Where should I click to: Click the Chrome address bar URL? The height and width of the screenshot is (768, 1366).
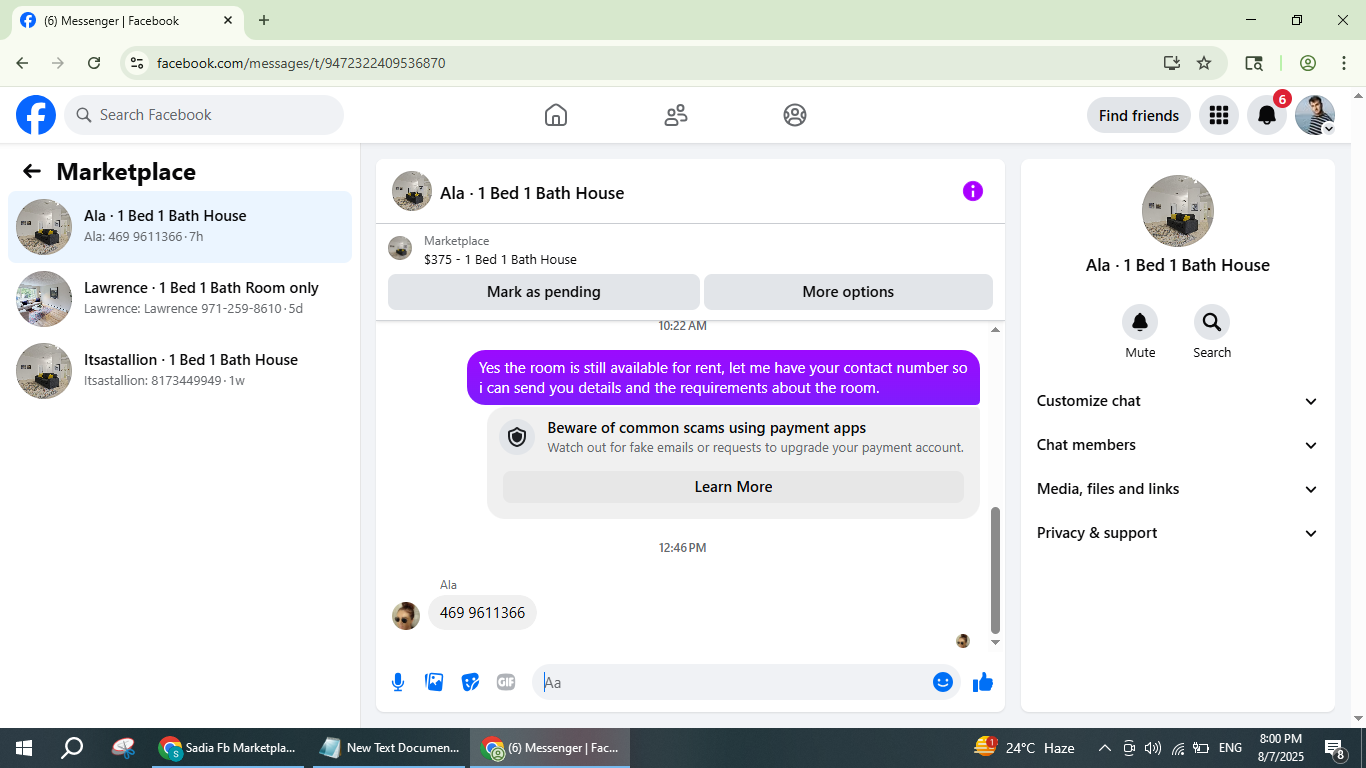[x=301, y=63]
